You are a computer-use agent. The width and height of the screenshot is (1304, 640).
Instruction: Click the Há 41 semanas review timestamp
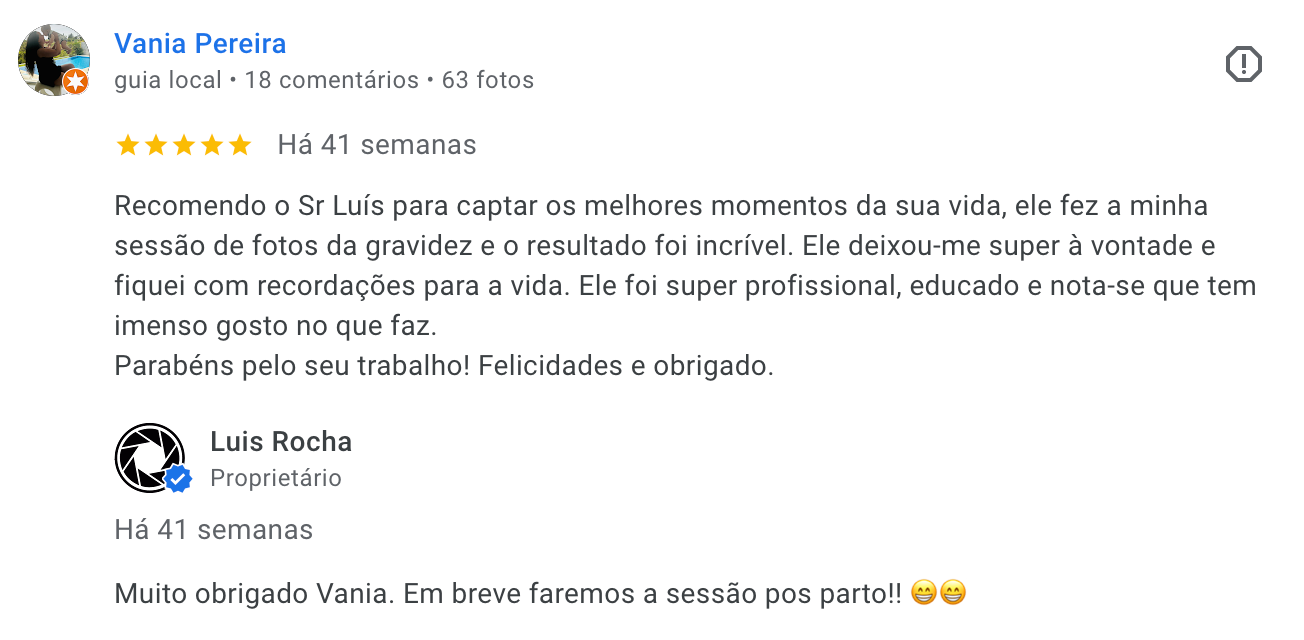click(x=376, y=144)
